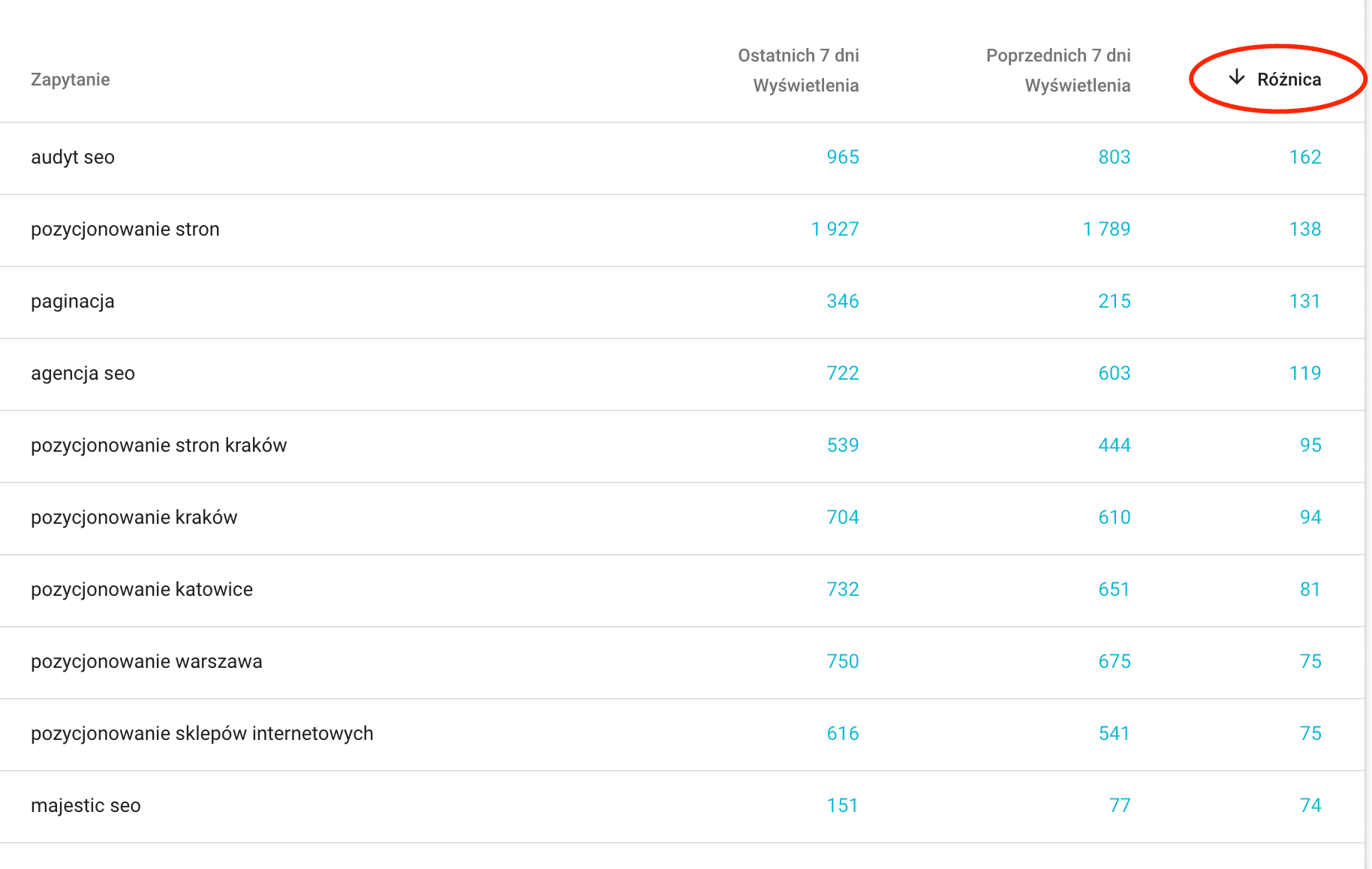Screen dimensions: 1372x869
Task: Click the 803 previous impressions value
Action: point(1115,158)
